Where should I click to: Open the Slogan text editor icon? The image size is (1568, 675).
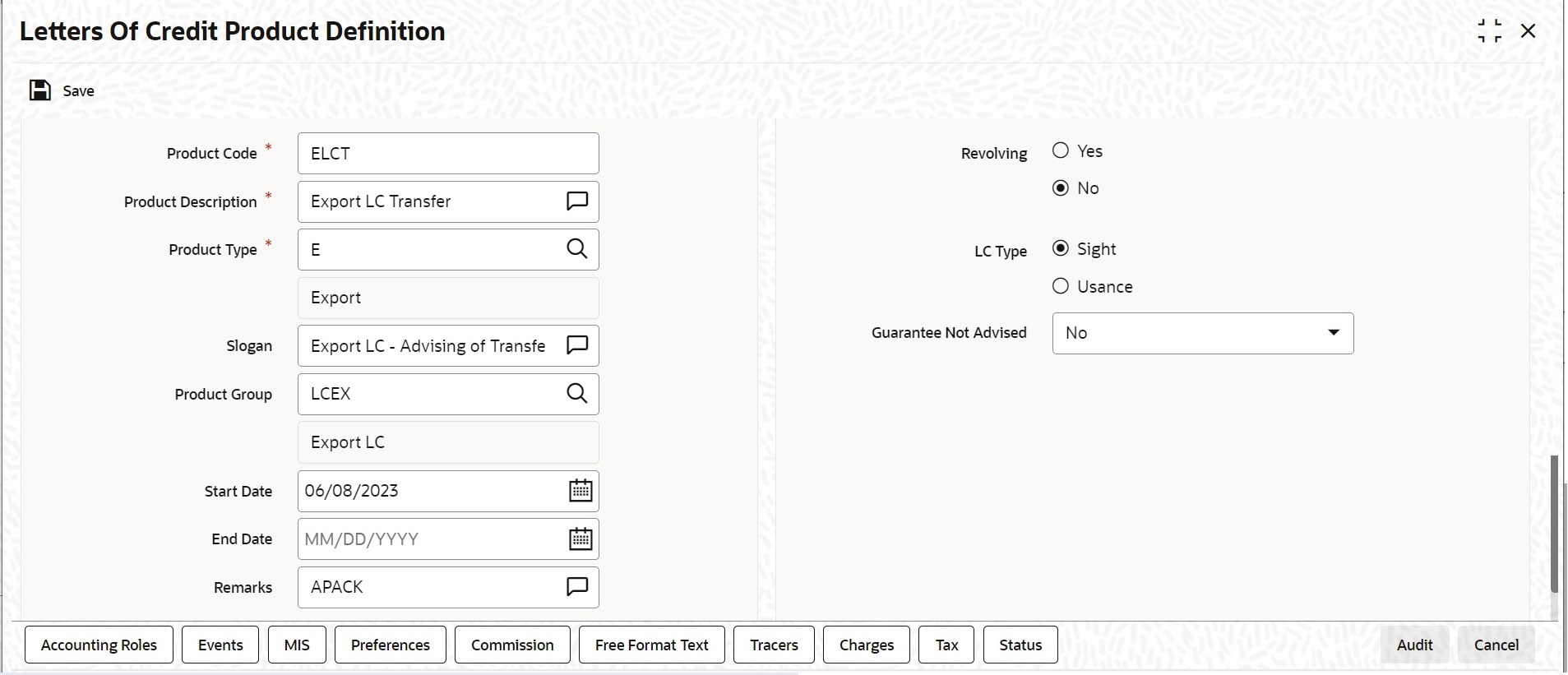[x=577, y=345]
